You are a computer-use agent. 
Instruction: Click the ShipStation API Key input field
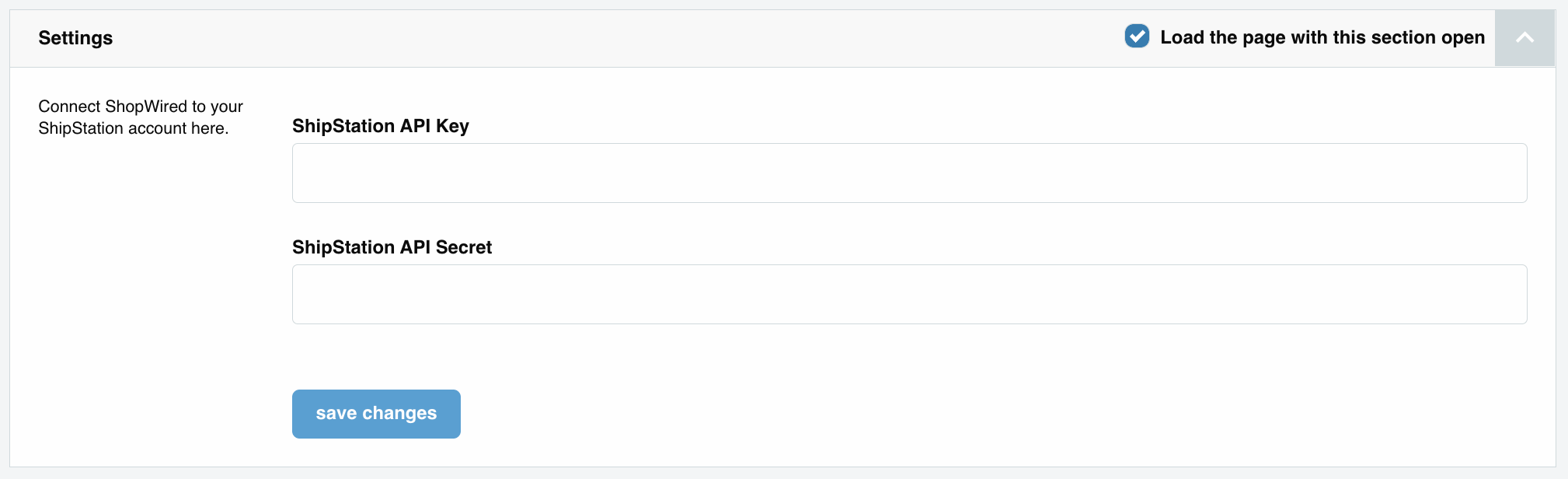pyautogui.click(x=909, y=173)
